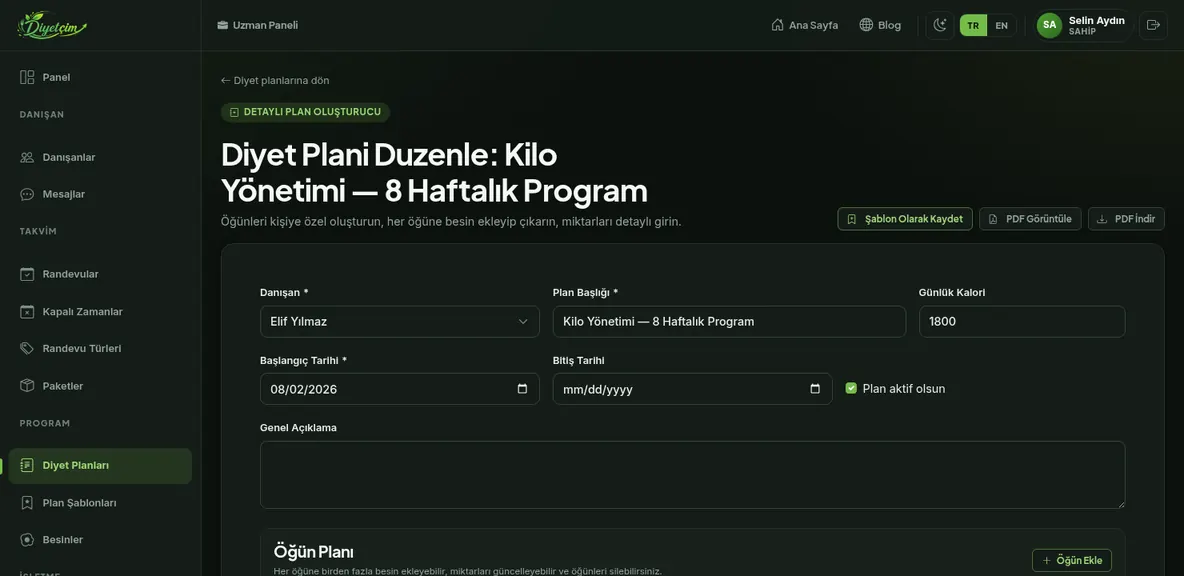Viewport: 1184px width, 576px height.
Task: Open Randevular menu item
Action: [x=100, y=274]
